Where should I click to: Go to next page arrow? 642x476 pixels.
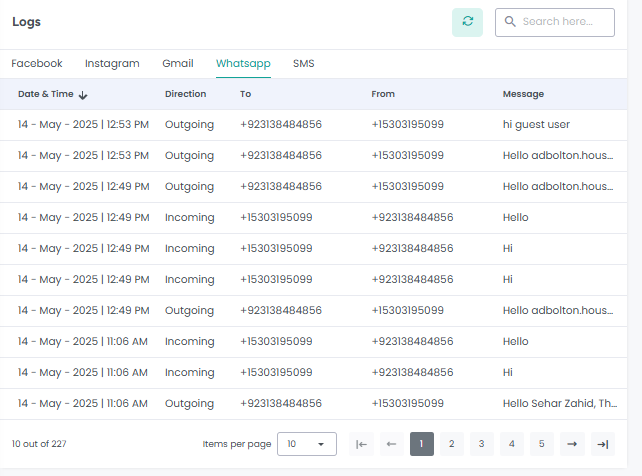pyautogui.click(x=572, y=444)
